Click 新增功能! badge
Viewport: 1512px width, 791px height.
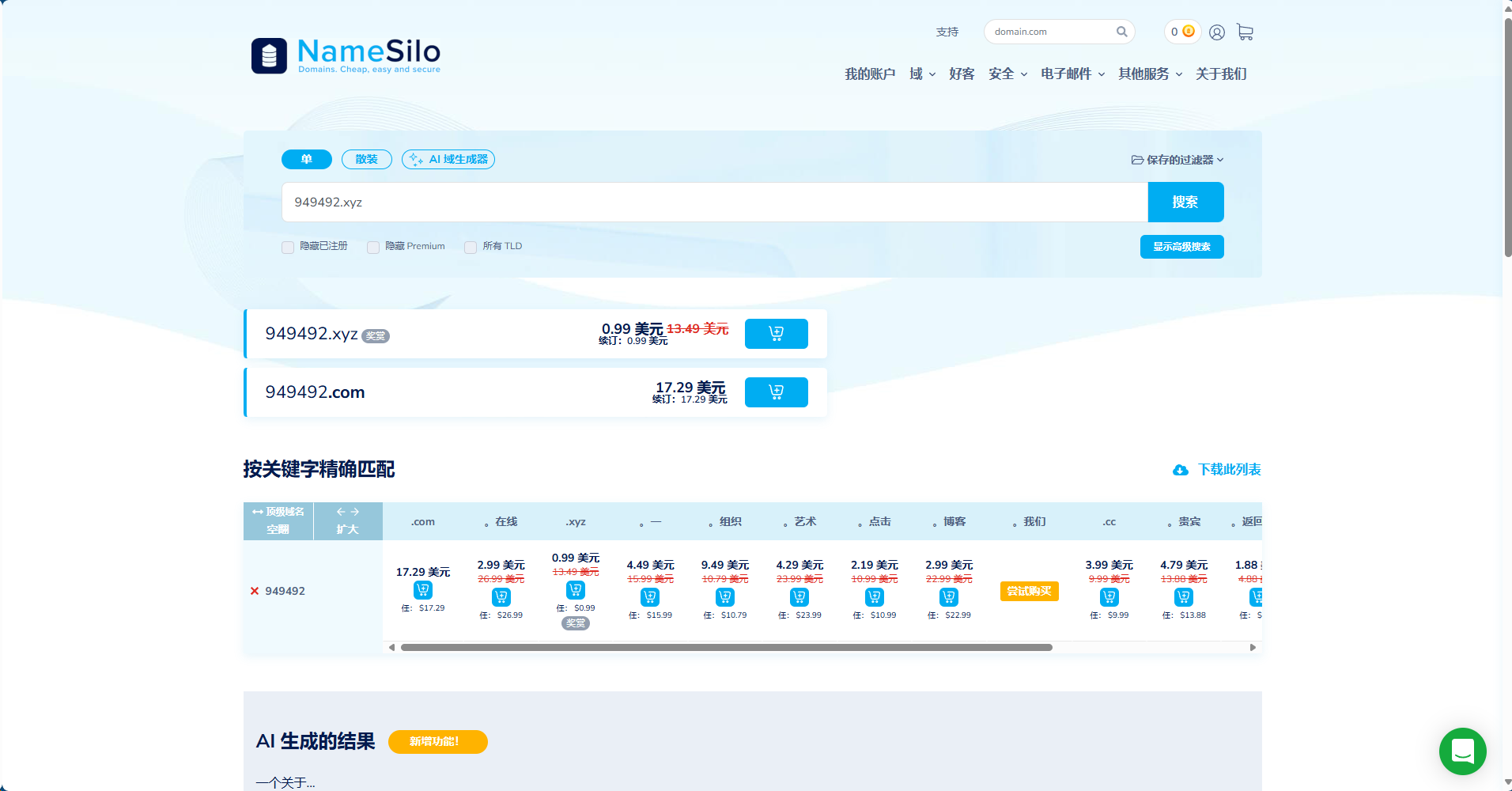pos(438,742)
